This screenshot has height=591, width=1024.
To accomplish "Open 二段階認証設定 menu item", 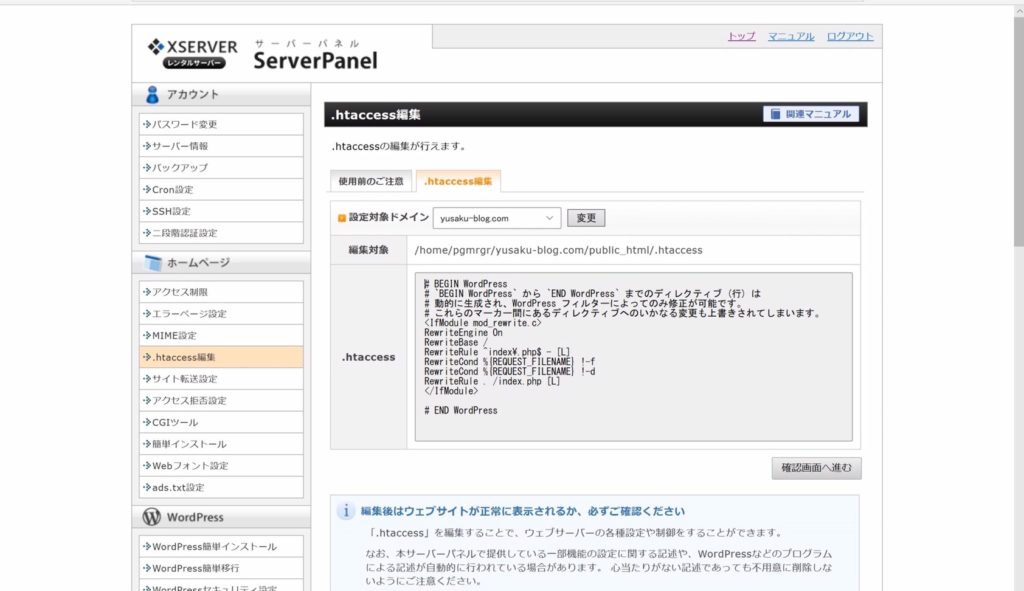I will [221, 232].
